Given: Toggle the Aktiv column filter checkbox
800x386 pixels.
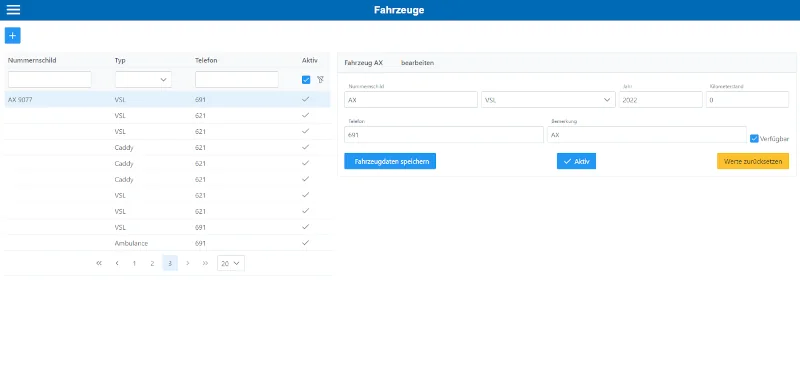Looking at the screenshot, I should tap(306, 80).
